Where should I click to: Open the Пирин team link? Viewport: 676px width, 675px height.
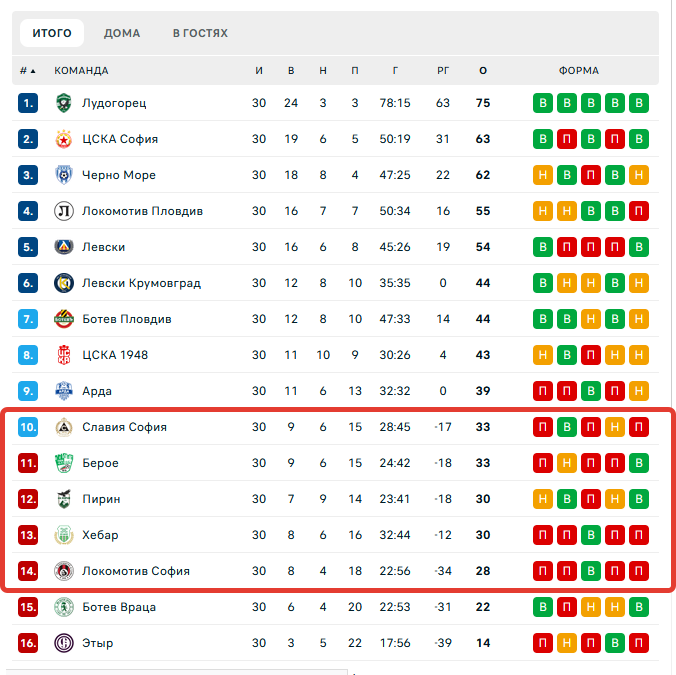click(101, 499)
